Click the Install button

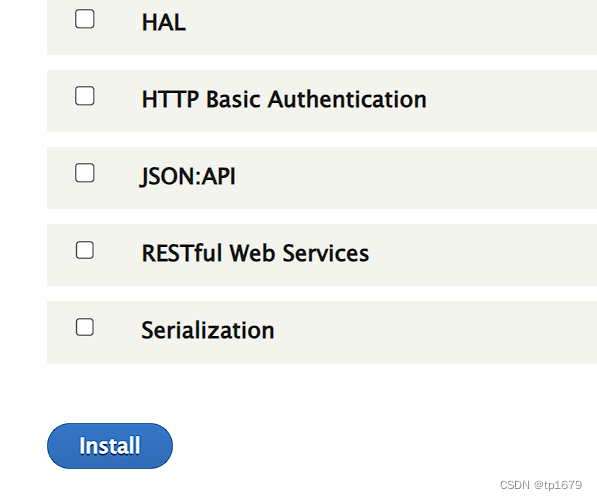[110, 446]
